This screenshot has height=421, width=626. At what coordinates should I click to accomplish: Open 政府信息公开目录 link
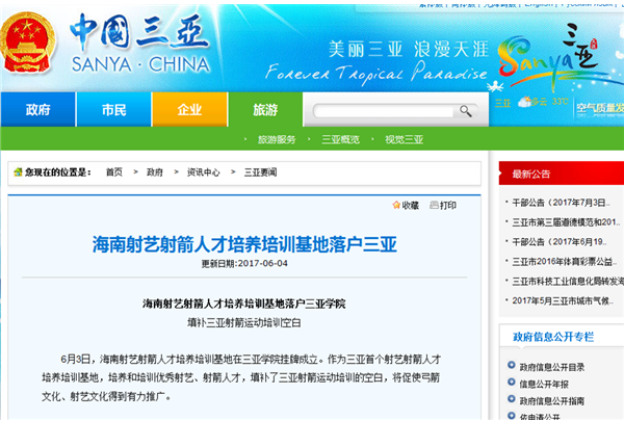[x=552, y=367]
